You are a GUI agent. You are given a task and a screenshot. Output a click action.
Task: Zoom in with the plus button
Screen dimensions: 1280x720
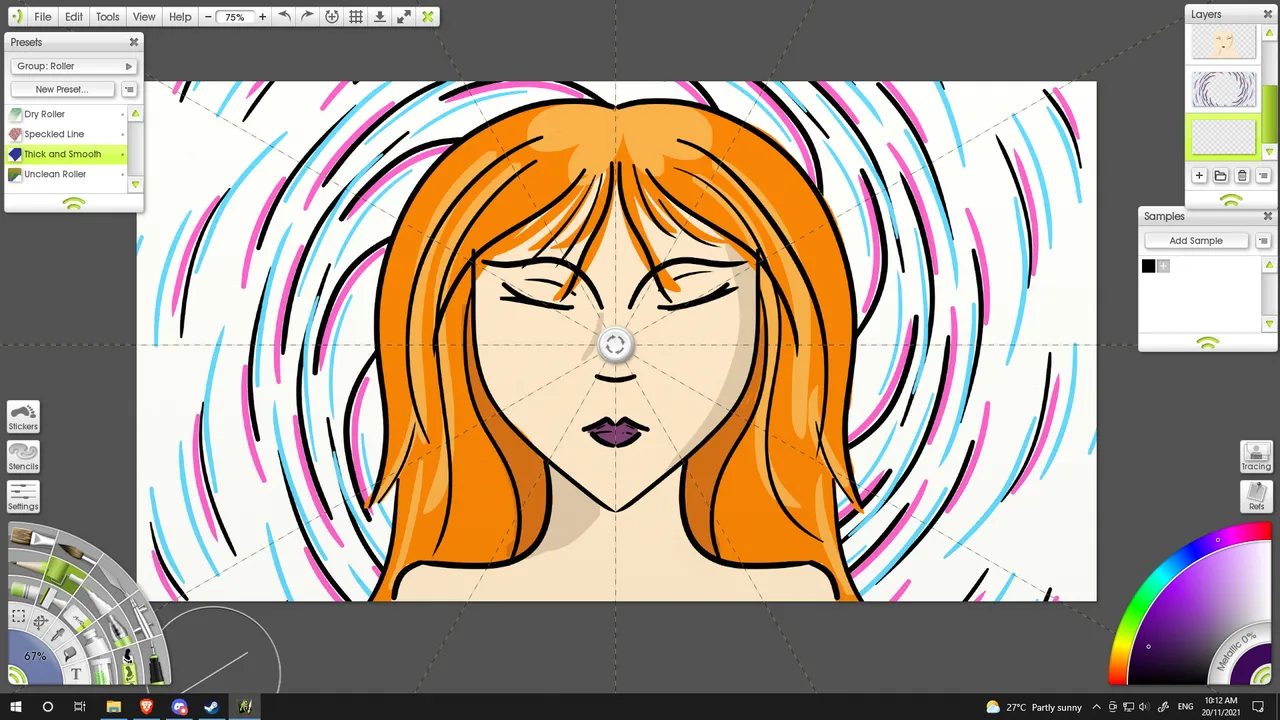coord(262,17)
